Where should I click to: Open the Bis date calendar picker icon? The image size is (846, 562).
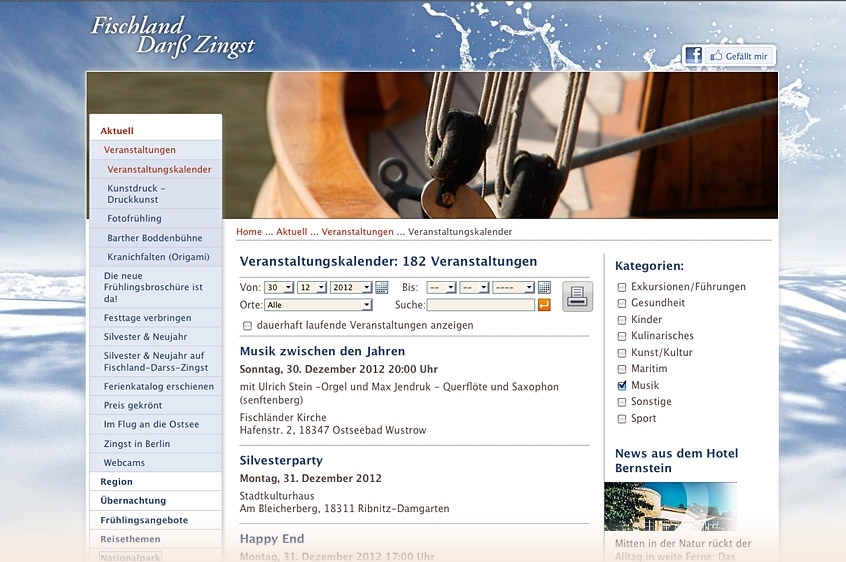coord(544,287)
